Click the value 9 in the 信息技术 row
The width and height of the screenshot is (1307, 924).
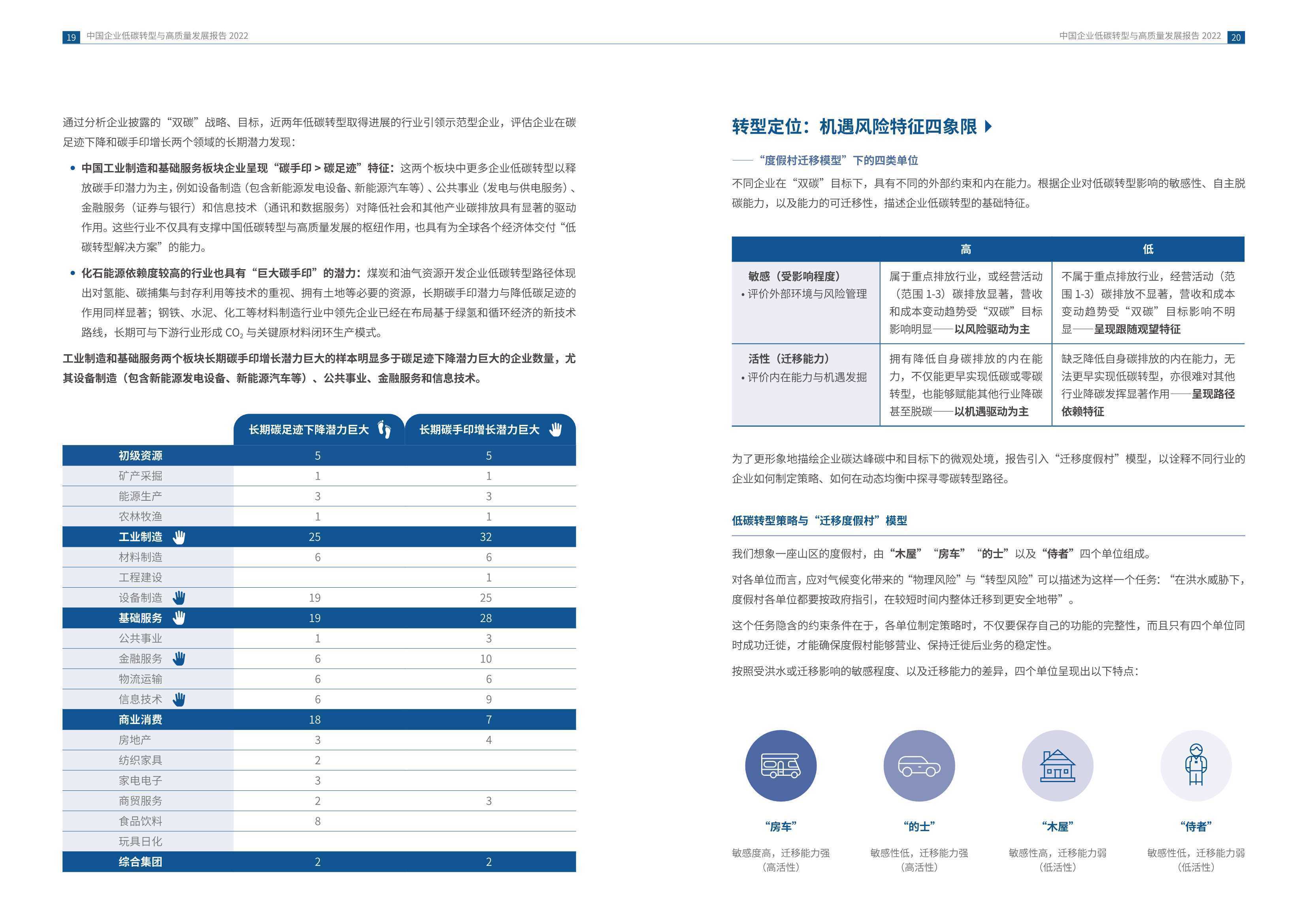point(488,699)
